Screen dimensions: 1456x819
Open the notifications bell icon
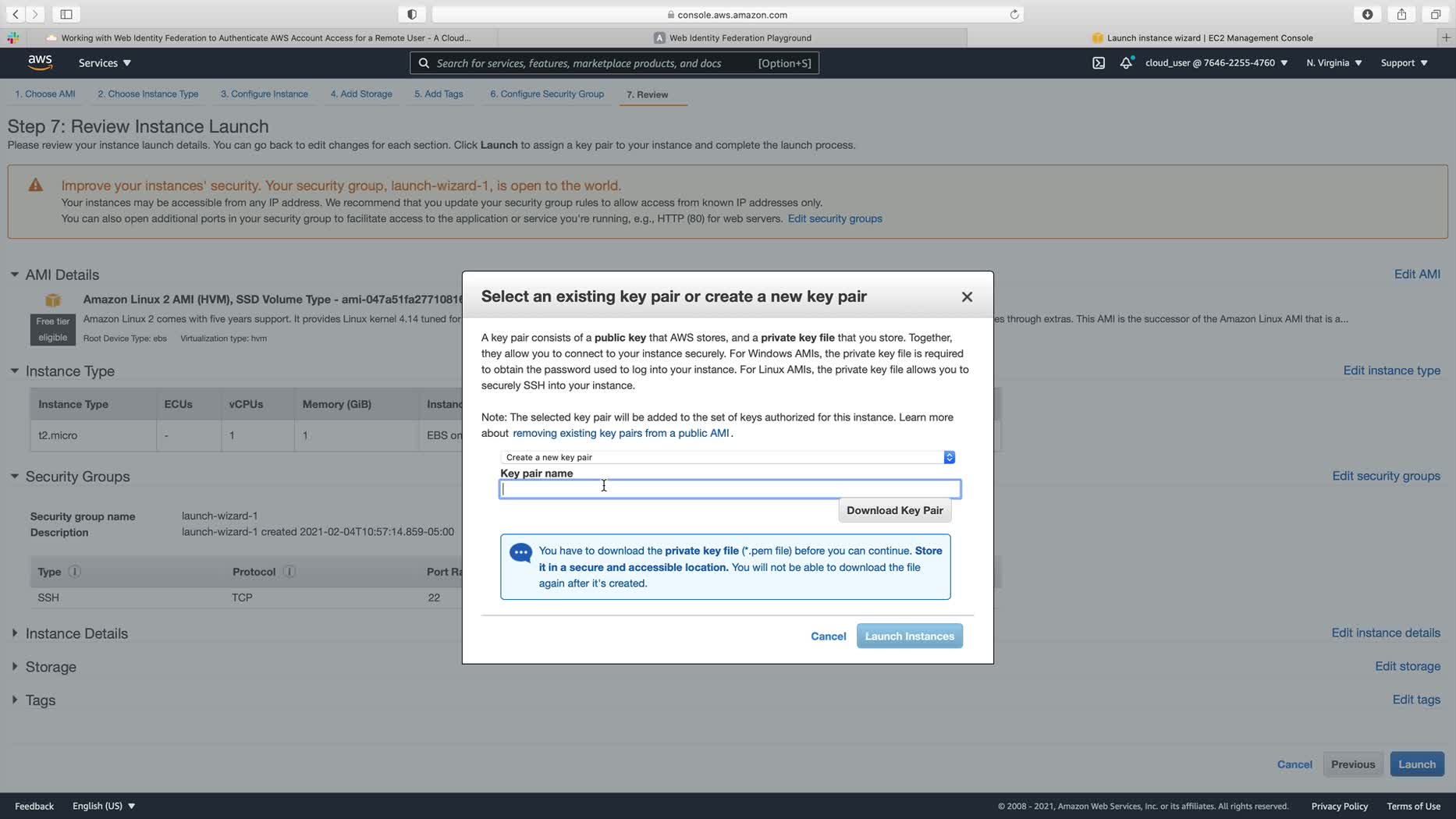(x=1126, y=62)
